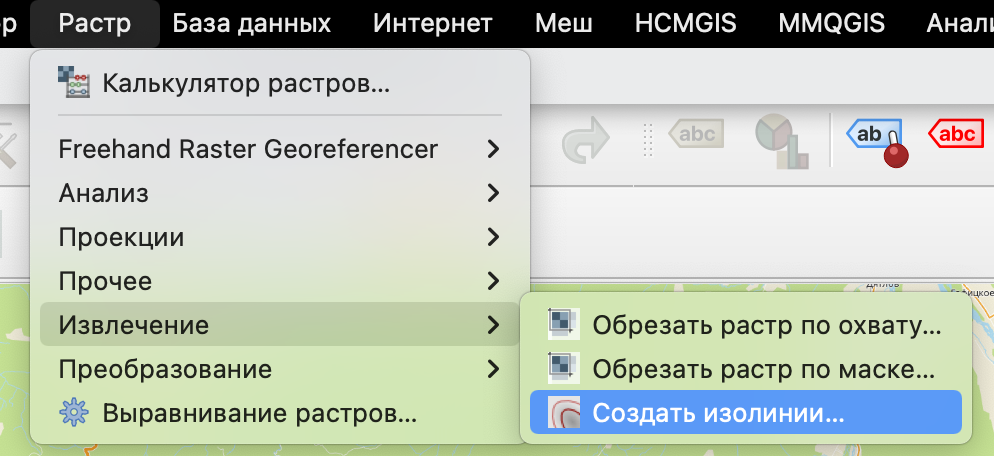Click the Raster Calculator abacus icon
This screenshot has height=456, width=994.
point(75,83)
